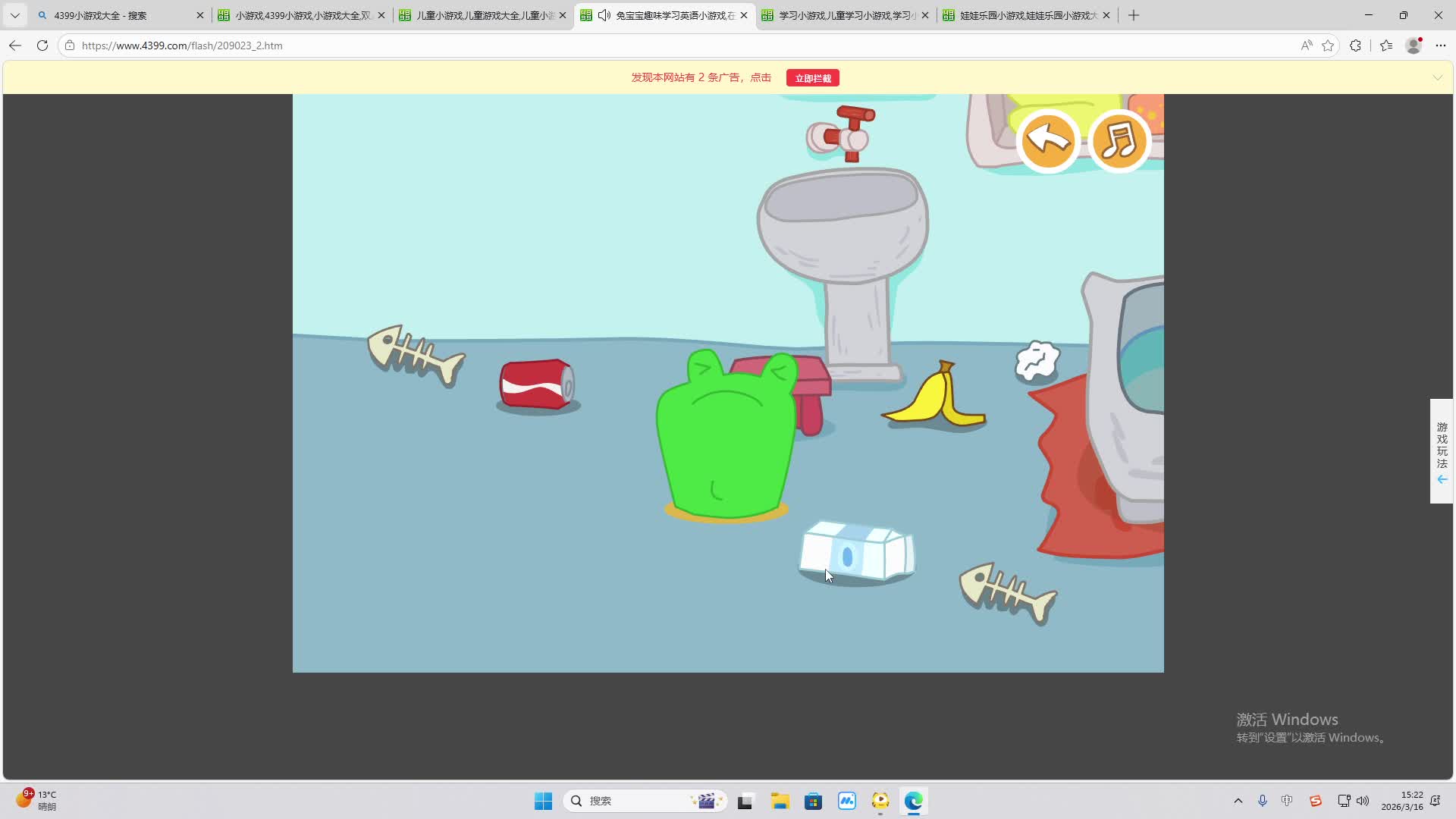Viewport: 1456px width, 819px height.
Task: Click the crumpled white paper ball
Action: 1037,361
